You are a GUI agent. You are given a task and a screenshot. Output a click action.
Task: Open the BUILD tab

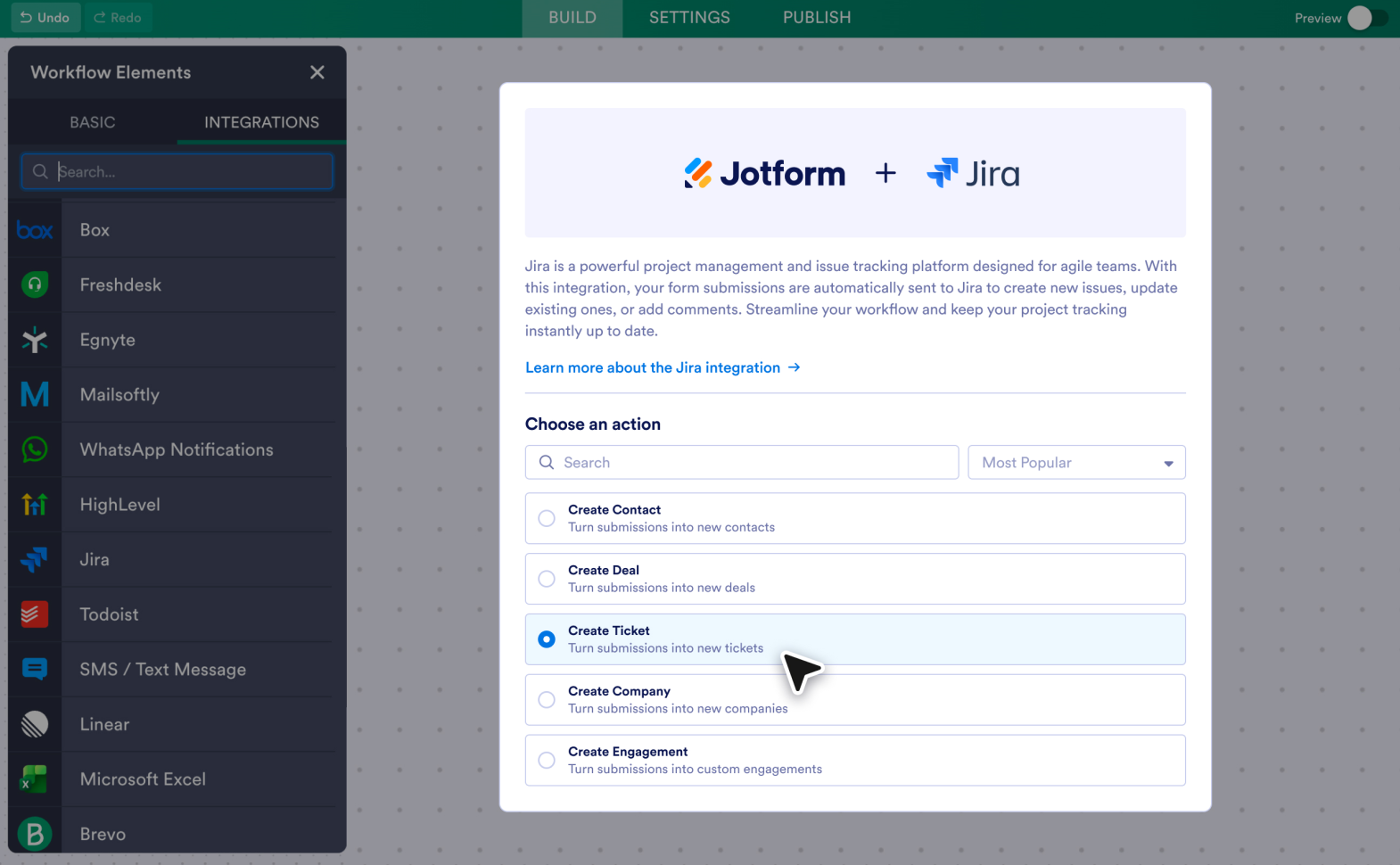click(x=572, y=18)
